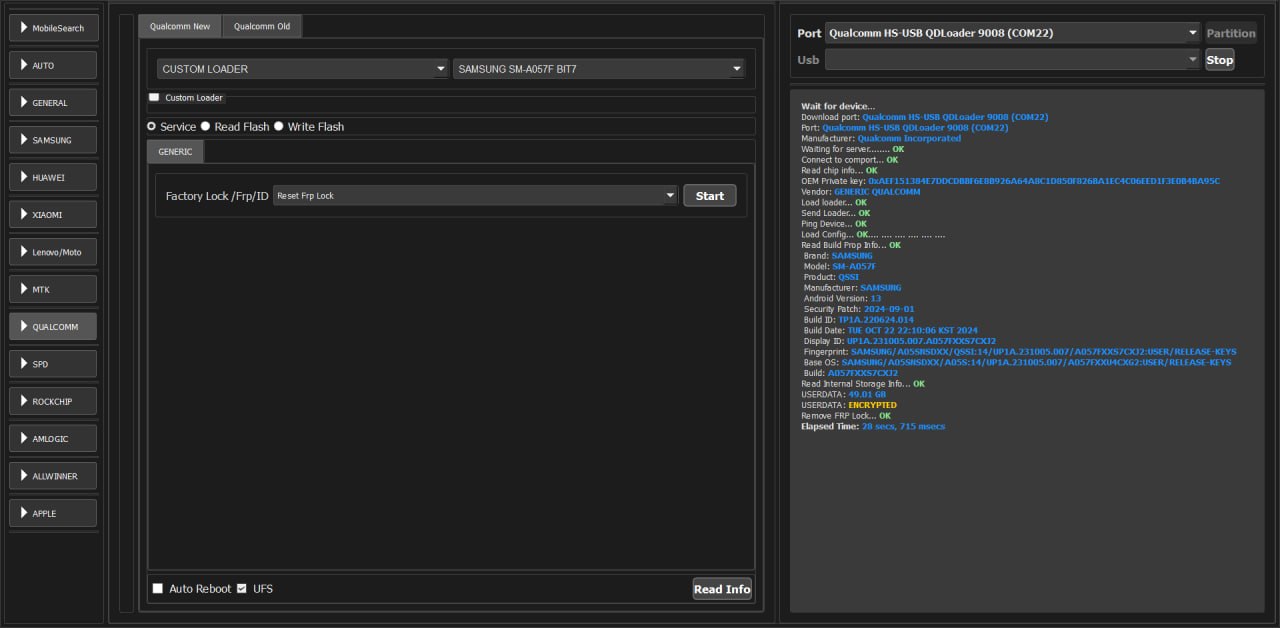Open the AUTO sidebar section

[54, 65]
